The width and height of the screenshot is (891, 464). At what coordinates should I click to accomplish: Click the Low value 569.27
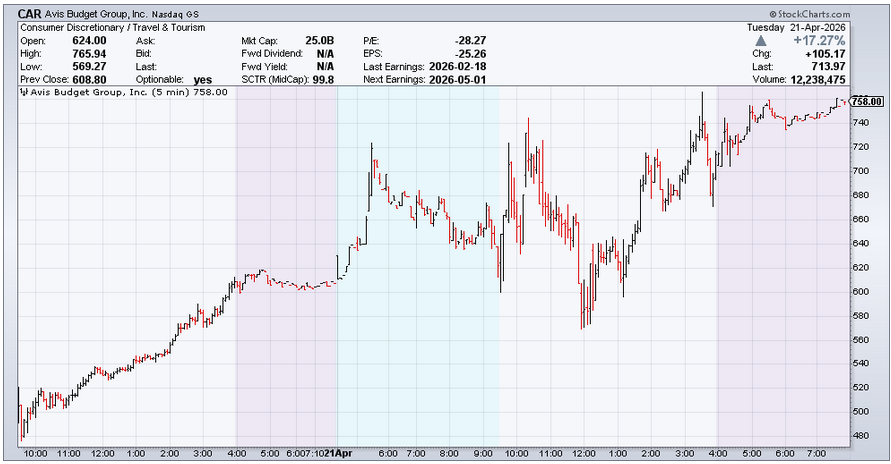tap(89, 66)
